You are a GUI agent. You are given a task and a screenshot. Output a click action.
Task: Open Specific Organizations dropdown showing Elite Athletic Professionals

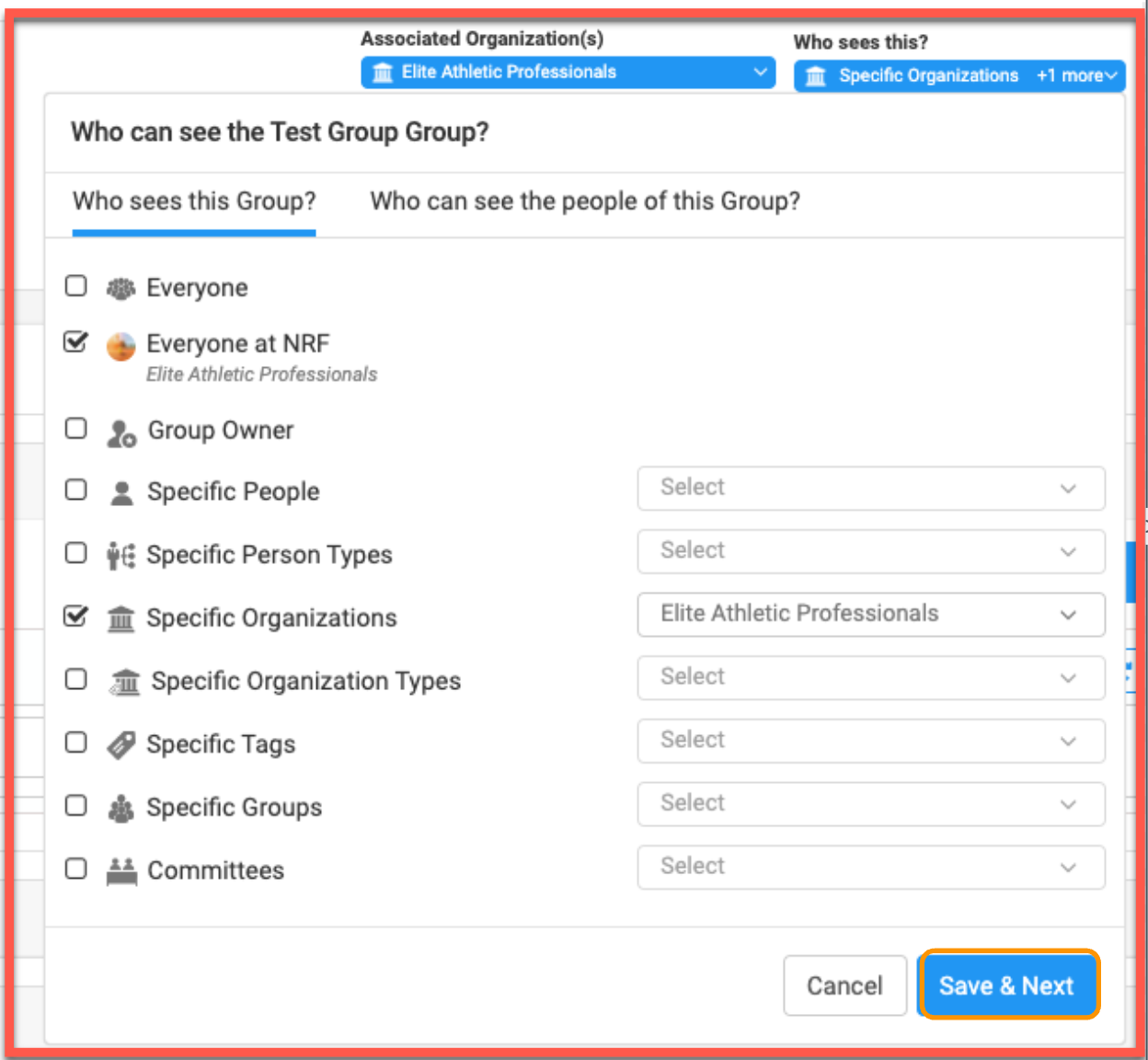871,614
